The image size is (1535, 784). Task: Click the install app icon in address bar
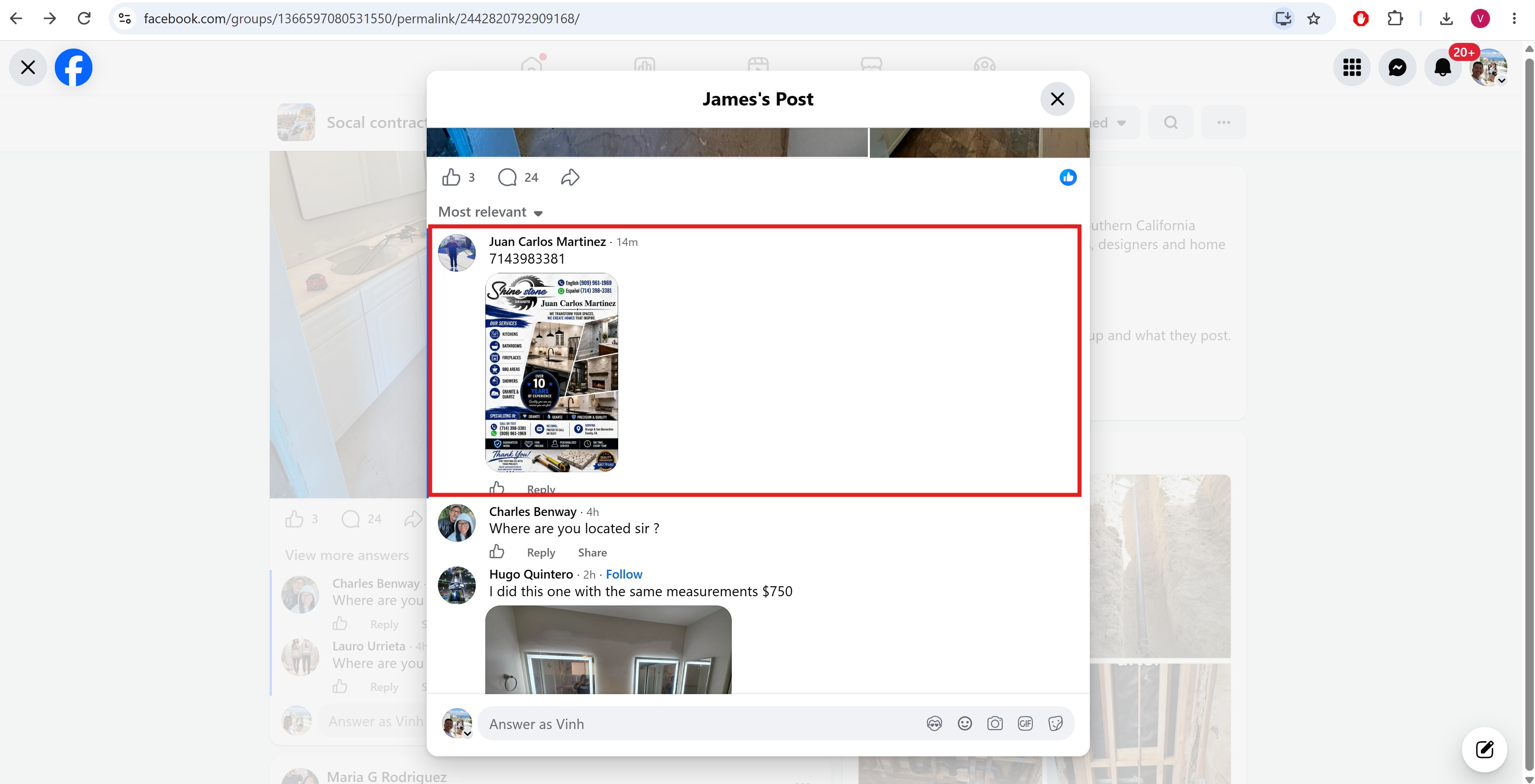[x=1283, y=18]
